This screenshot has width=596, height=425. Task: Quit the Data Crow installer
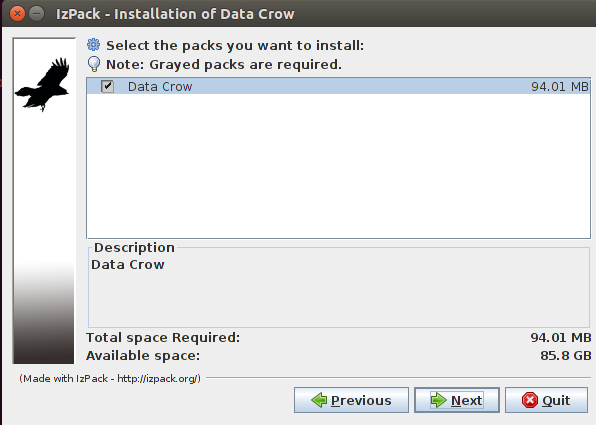tap(546, 400)
